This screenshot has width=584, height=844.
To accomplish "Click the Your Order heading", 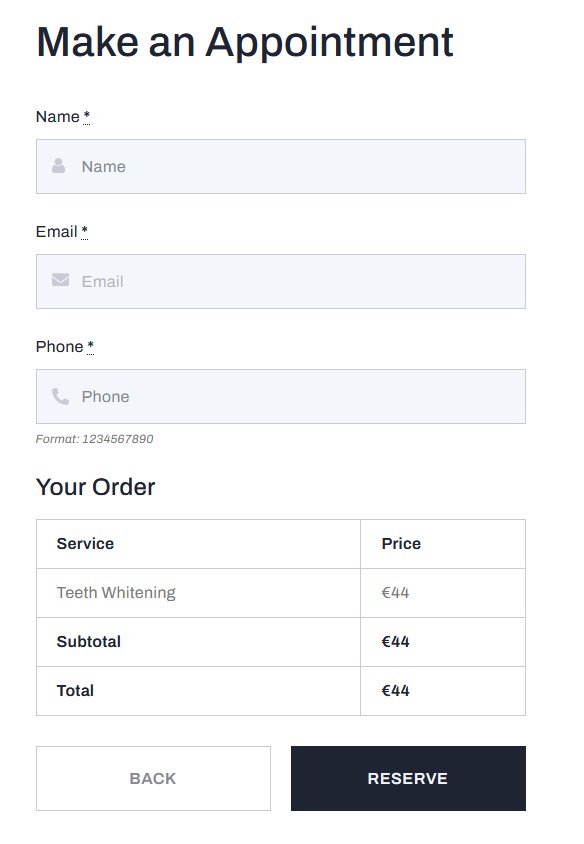I will pyautogui.click(x=96, y=487).
